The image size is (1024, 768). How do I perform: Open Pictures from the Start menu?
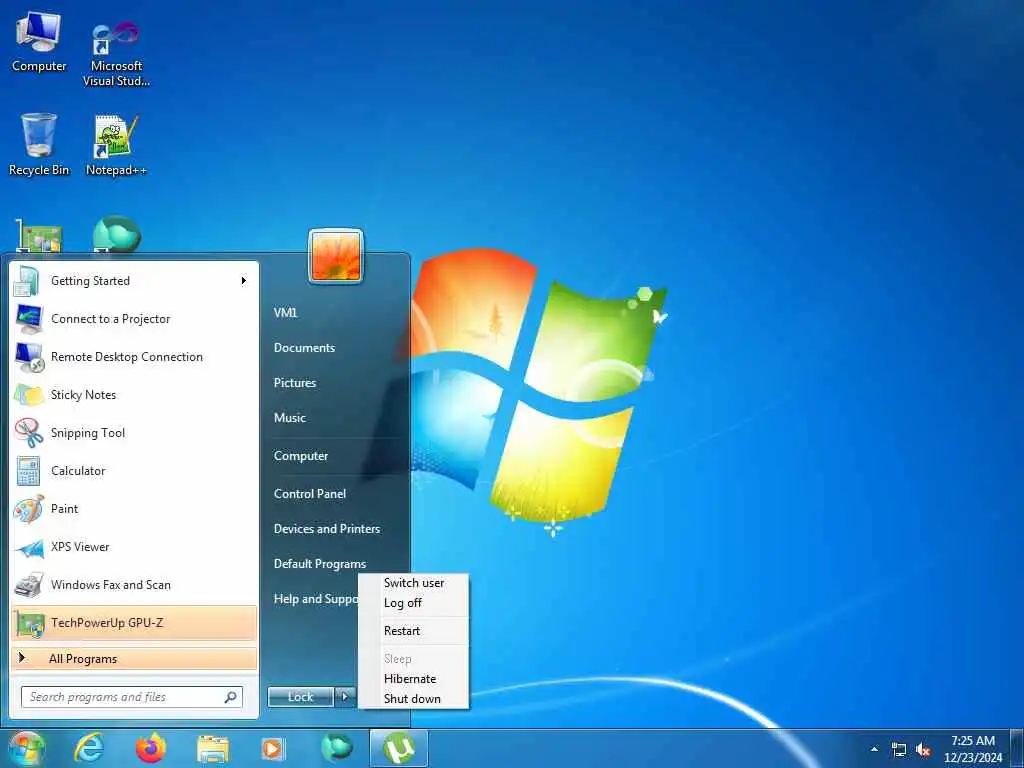[x=295, y=383]
